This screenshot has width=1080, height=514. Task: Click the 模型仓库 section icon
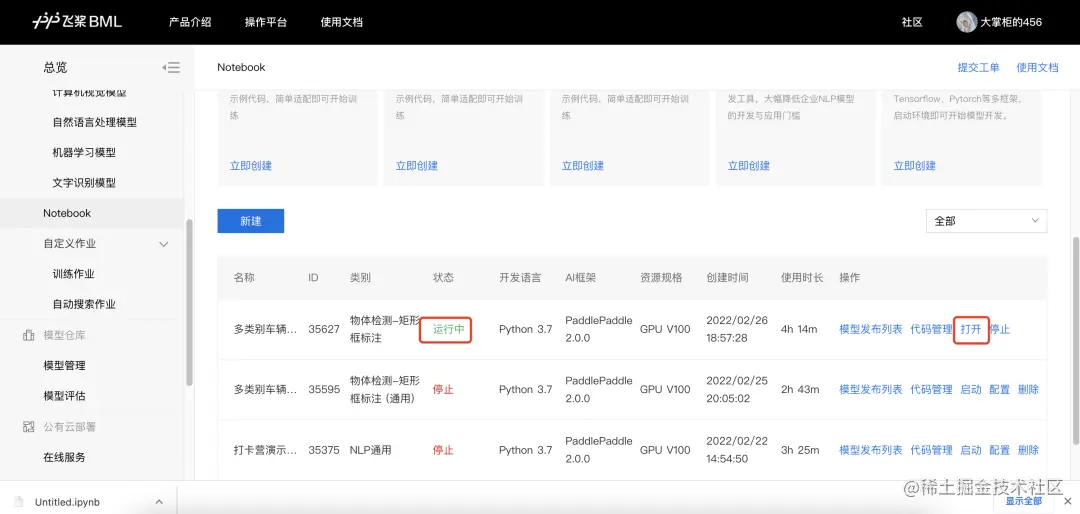coord(28,336)
